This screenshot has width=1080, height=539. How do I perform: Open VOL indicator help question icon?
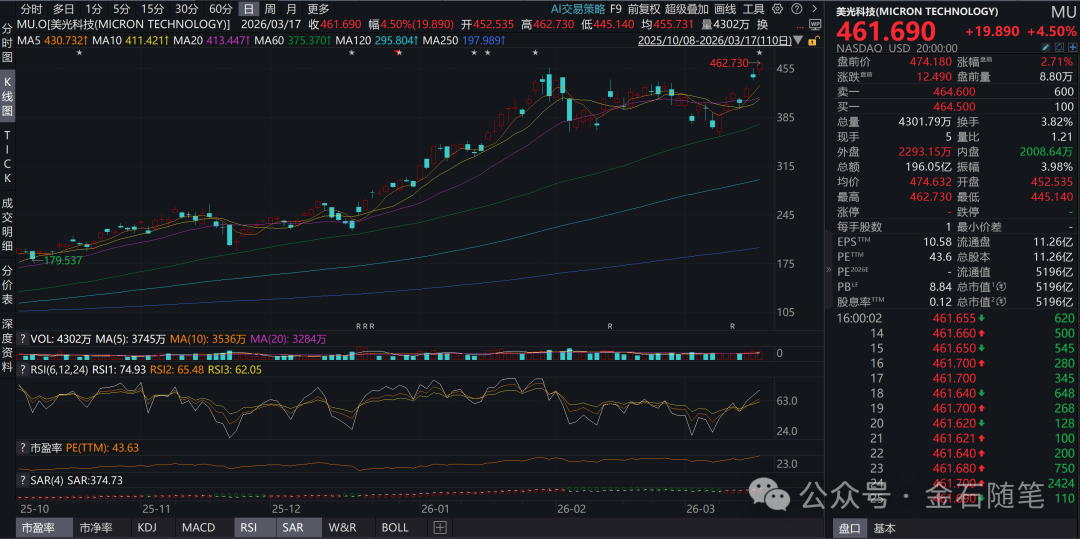[x=23, y=339]
